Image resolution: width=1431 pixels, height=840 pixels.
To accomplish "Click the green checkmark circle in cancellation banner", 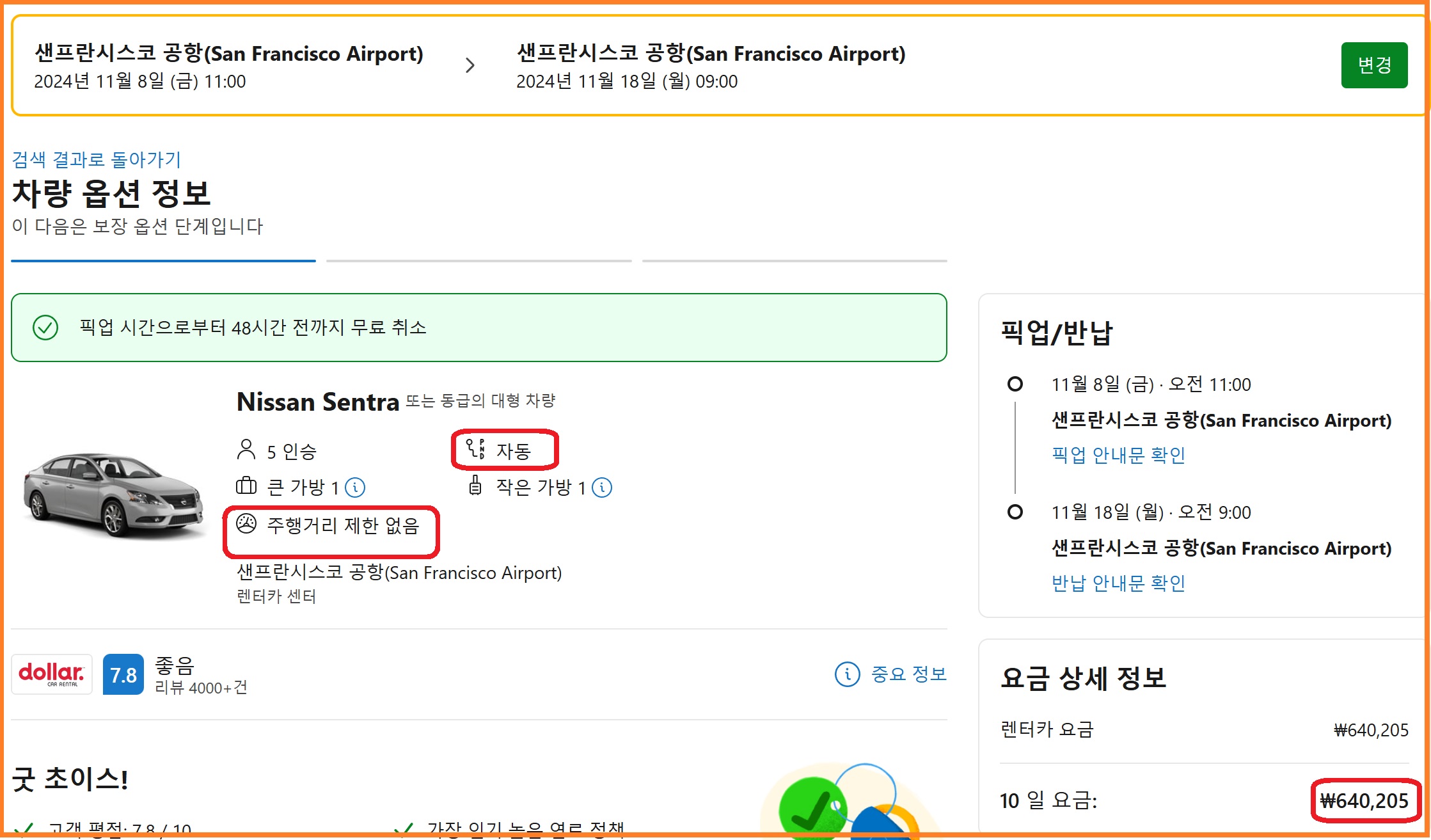I will 45,328.
